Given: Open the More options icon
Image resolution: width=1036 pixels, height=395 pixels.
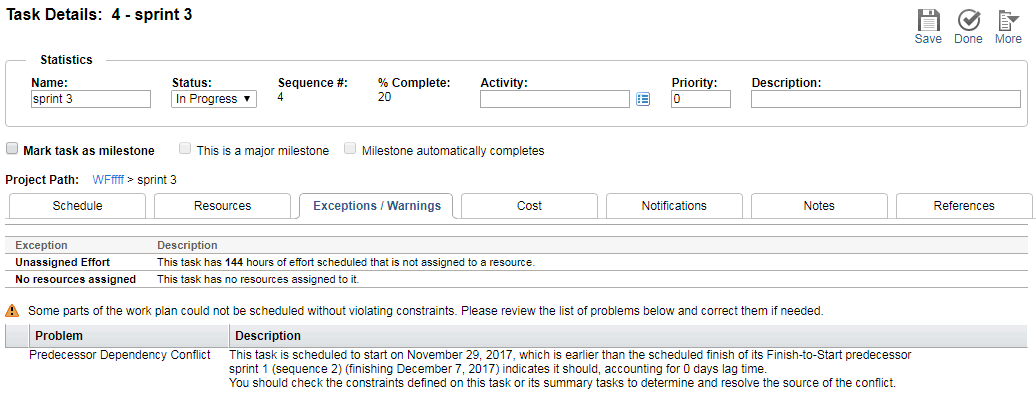Looking at the screenshot, I should [1008, 20].
